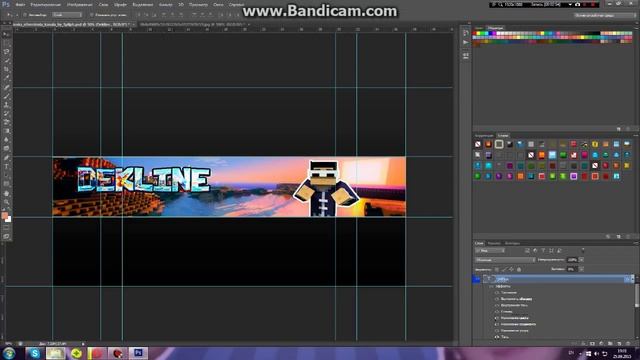Viewport: 640px width, 360px height.
Task: Toggle visibility of Наложение цвета effect
Action: 497,318
